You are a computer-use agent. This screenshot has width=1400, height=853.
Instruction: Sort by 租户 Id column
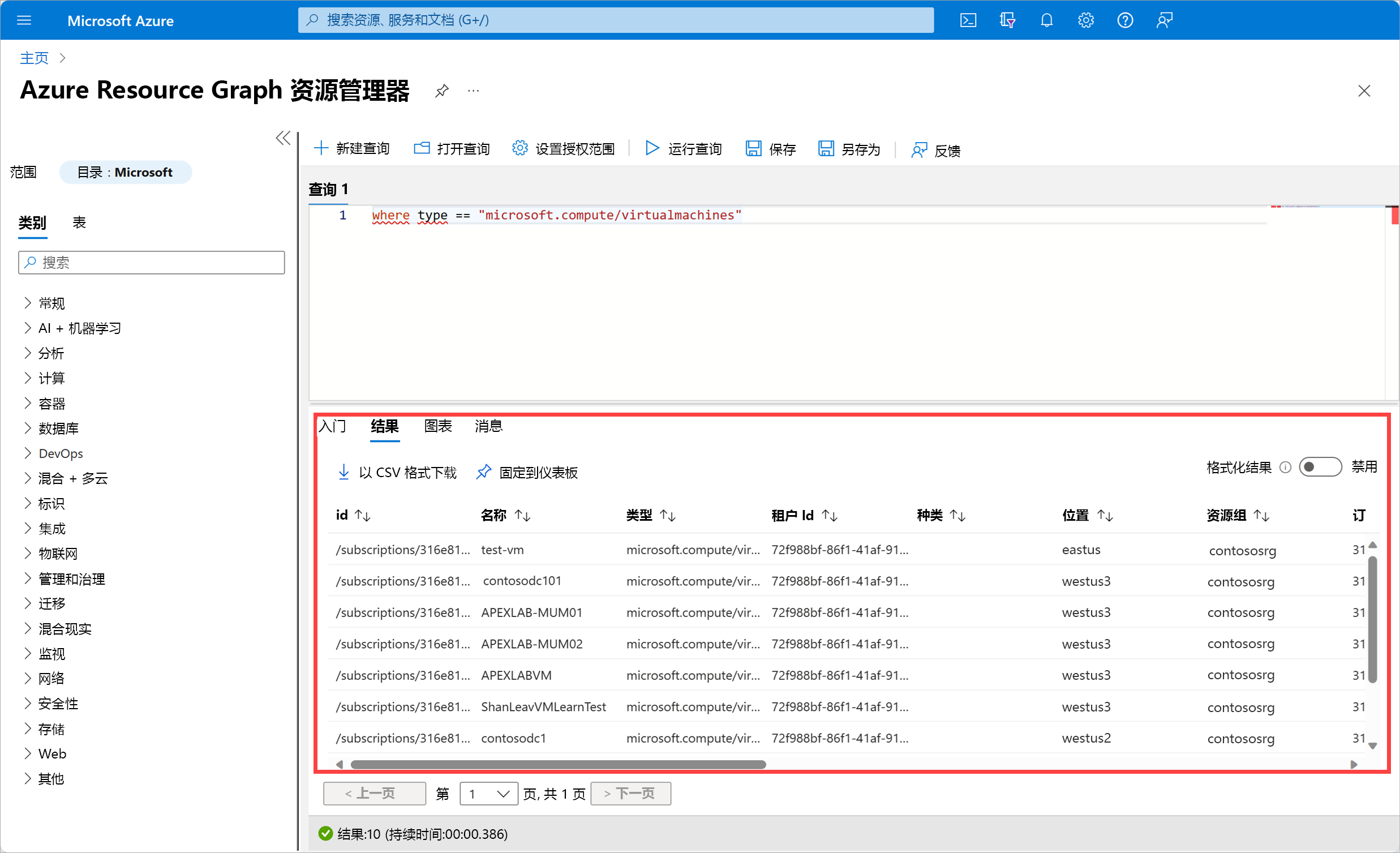(x=830, y=516)
